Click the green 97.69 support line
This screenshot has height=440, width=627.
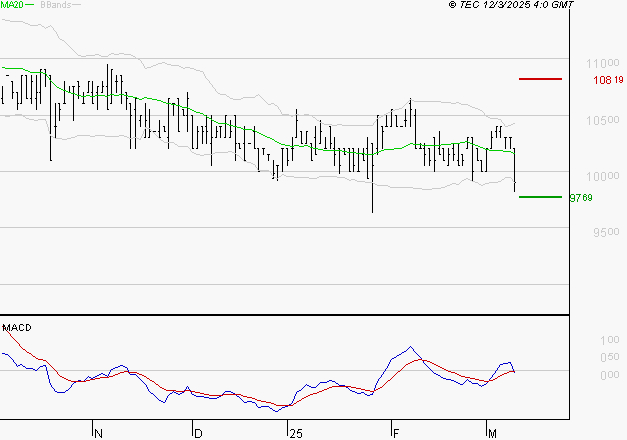(540, 197)
